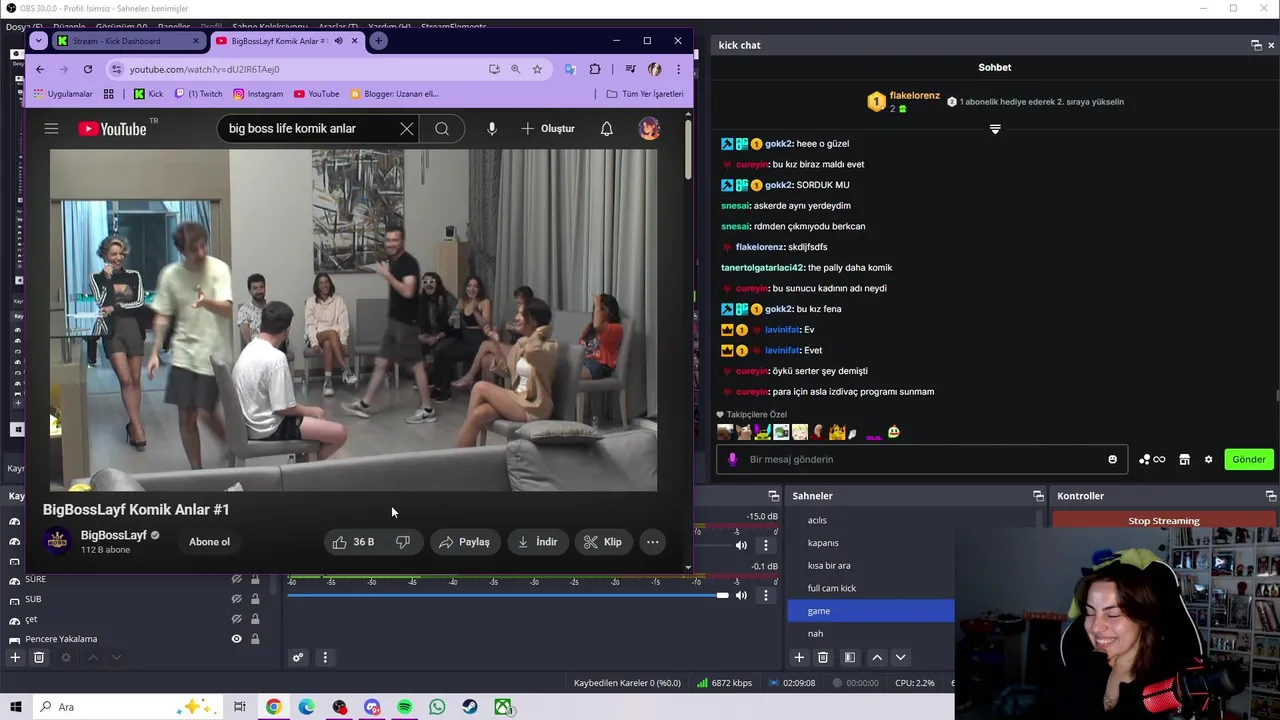Share the video with Paylaş button
The height and width of the screenshot is (720, 1280).
(465, 542)
